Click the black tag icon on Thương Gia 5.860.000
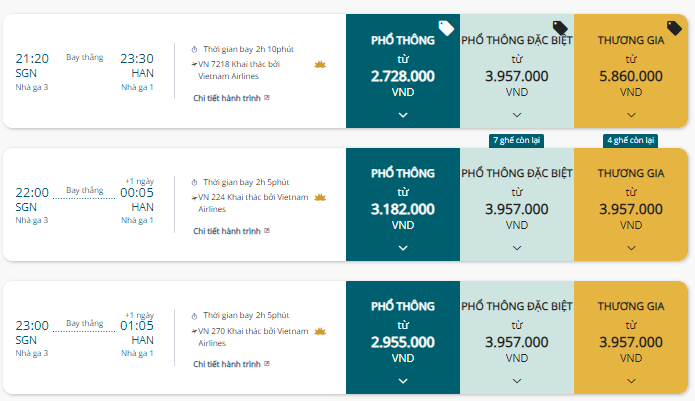The height and width of the screenshot is (401, 695). point(674,28)
